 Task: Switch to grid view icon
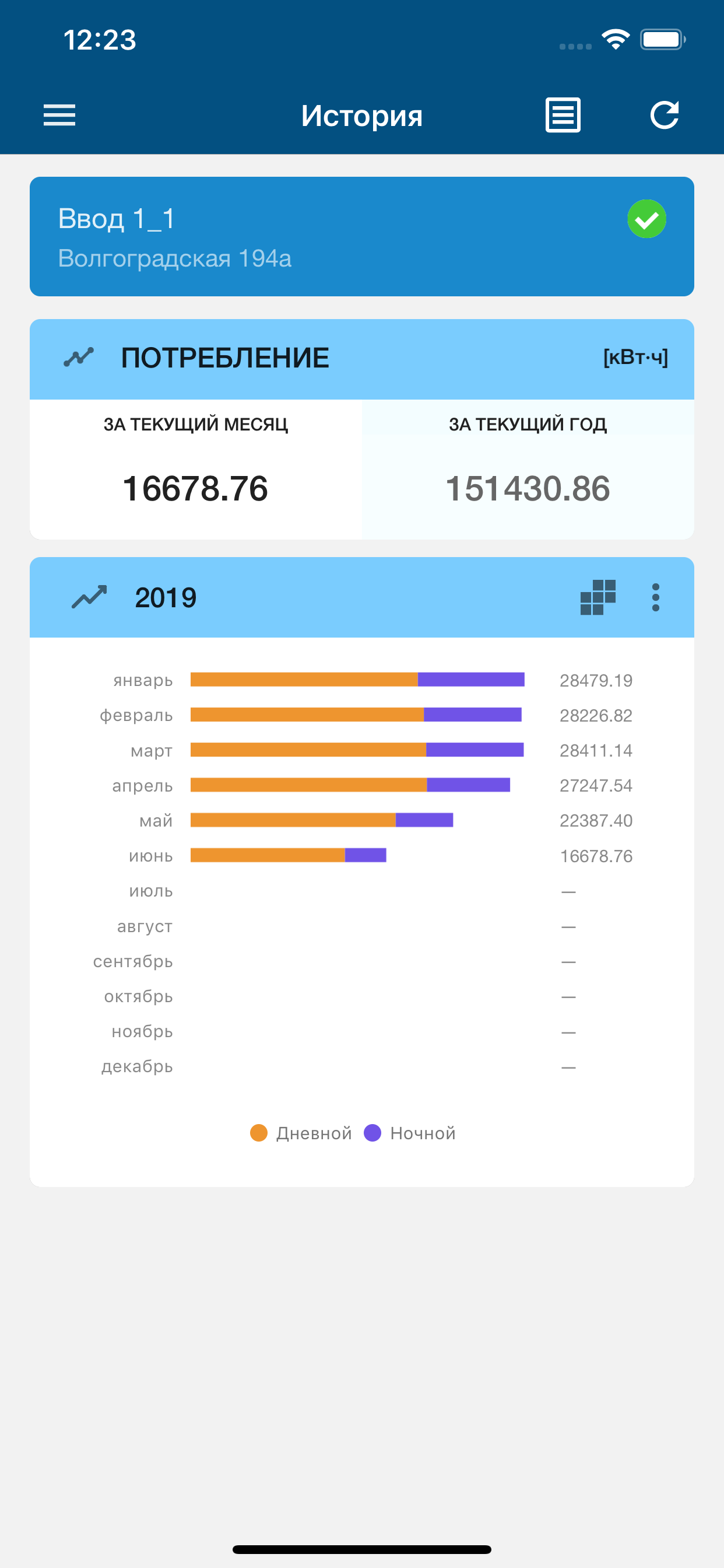(598, 597)
